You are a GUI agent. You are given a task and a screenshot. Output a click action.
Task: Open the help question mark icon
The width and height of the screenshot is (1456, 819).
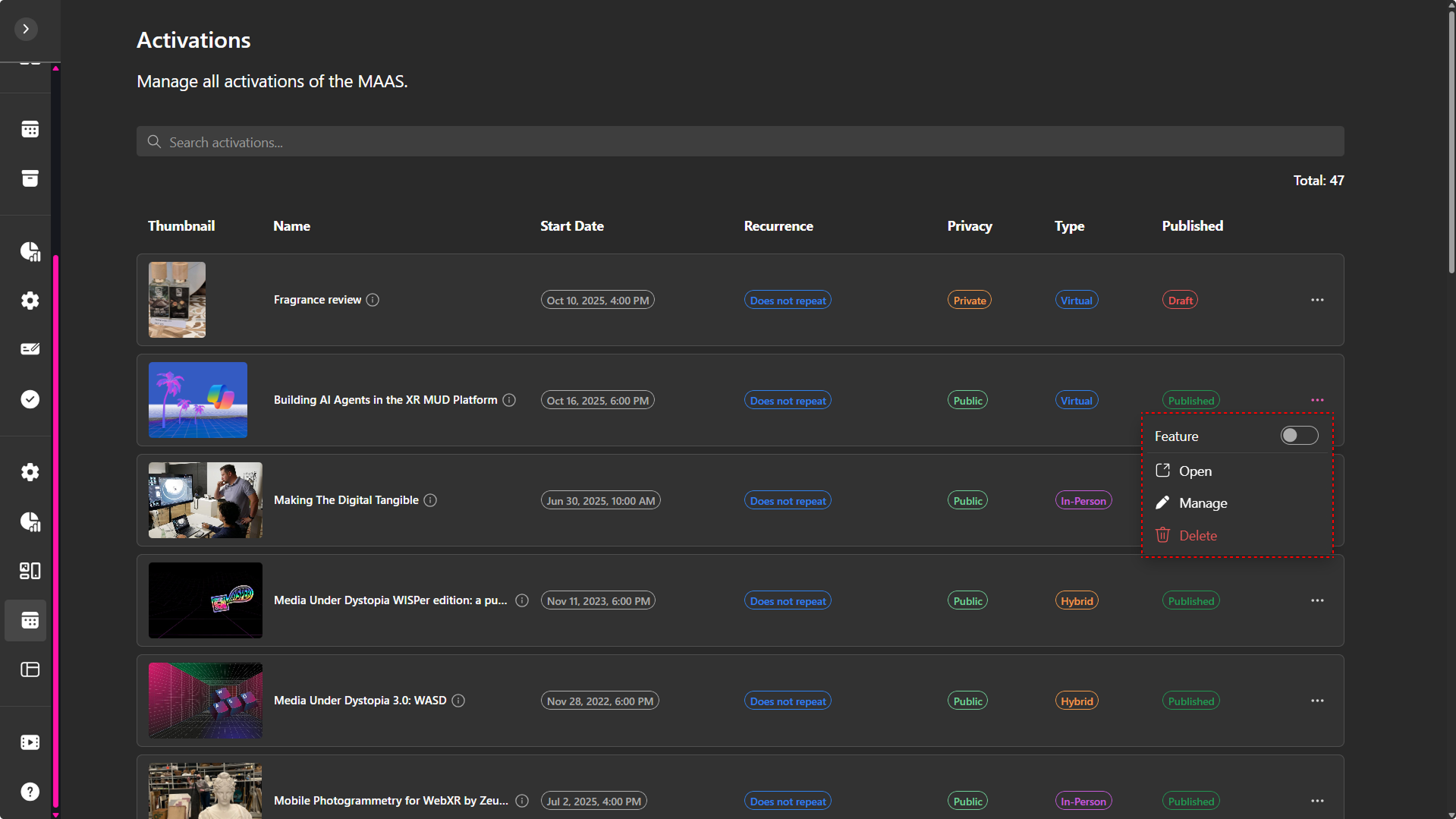30,792
